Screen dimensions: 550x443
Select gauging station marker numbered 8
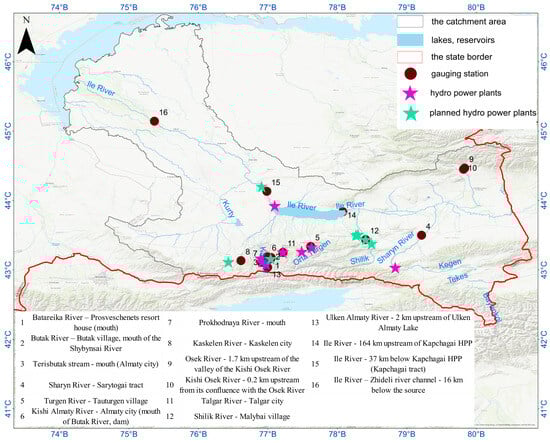point(241,261)
